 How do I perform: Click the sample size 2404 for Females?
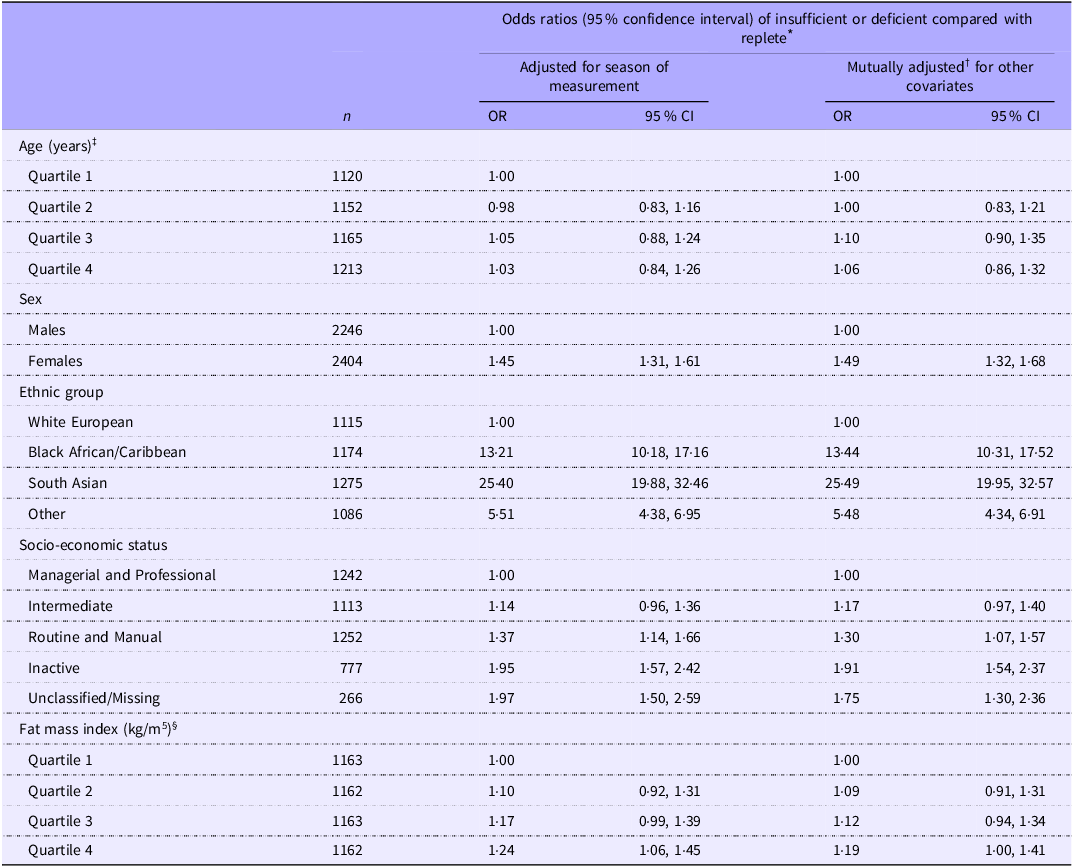pos(347,361)
